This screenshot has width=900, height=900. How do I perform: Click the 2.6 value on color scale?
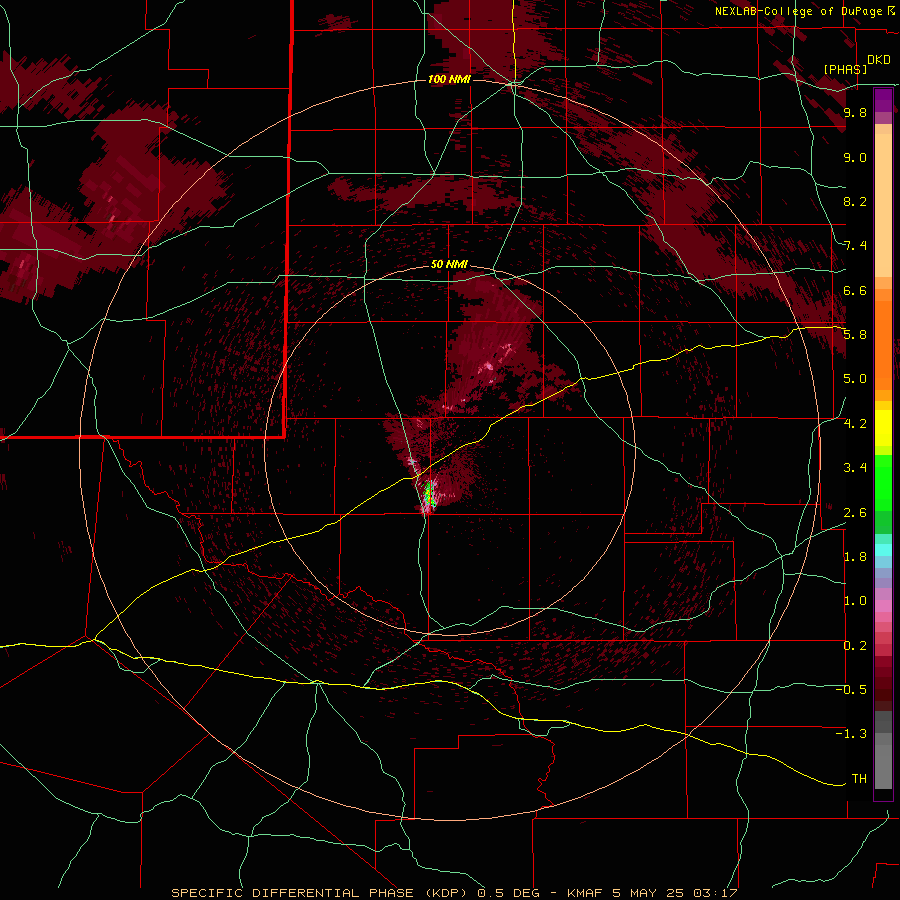pyautogui.click(x=855, y=513)
